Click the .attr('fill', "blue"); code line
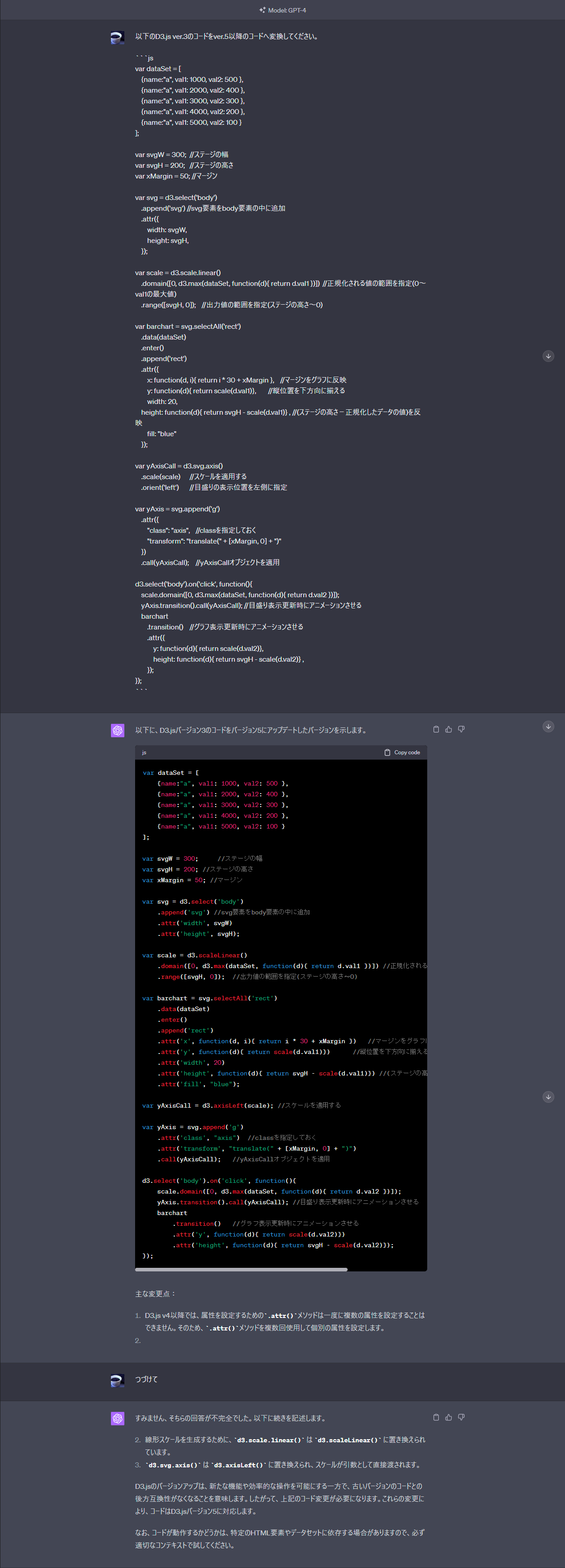 coord(199,1084)
